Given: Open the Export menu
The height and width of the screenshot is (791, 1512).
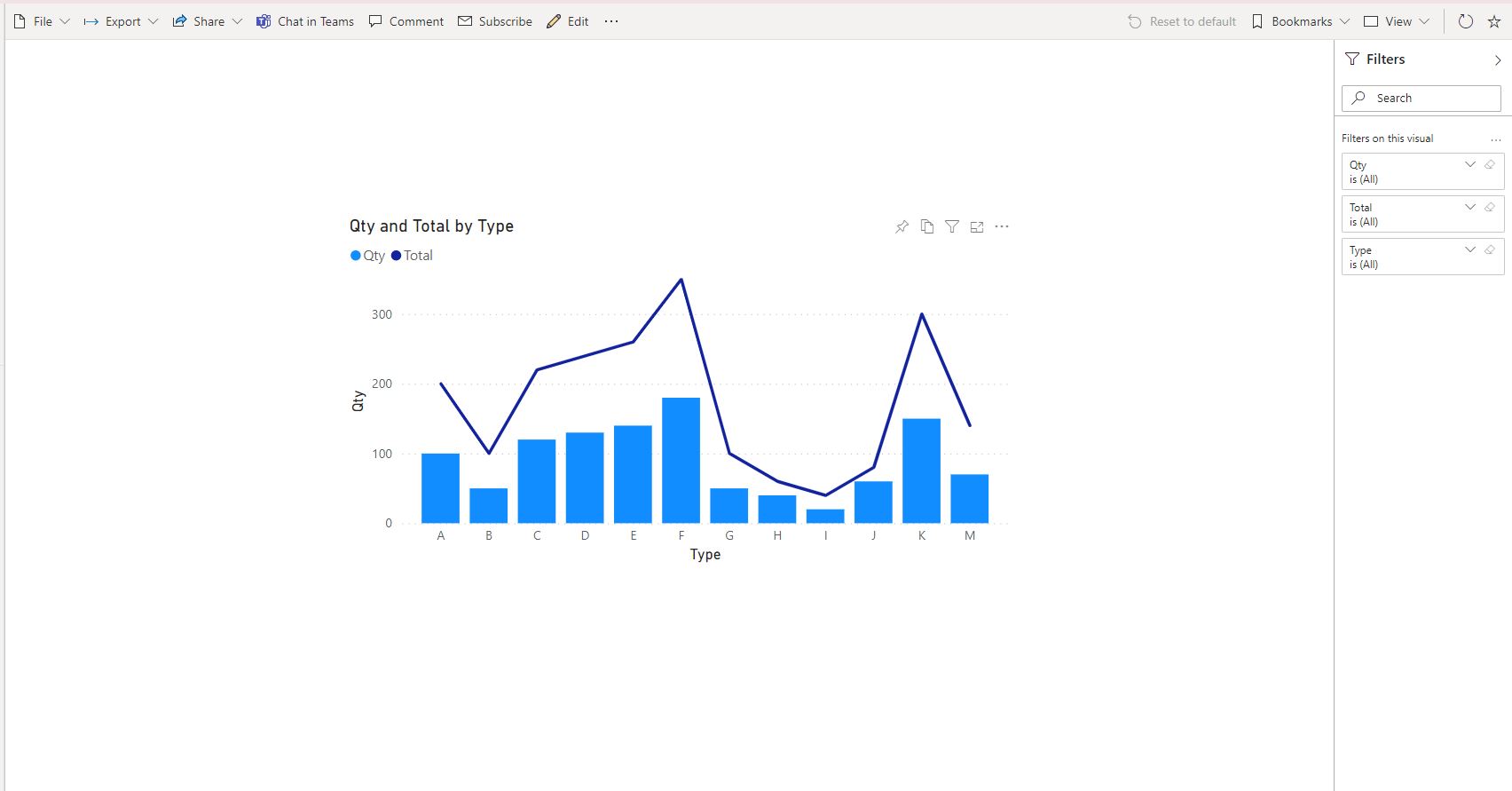Looking at the screenshot, I should 121,21.
